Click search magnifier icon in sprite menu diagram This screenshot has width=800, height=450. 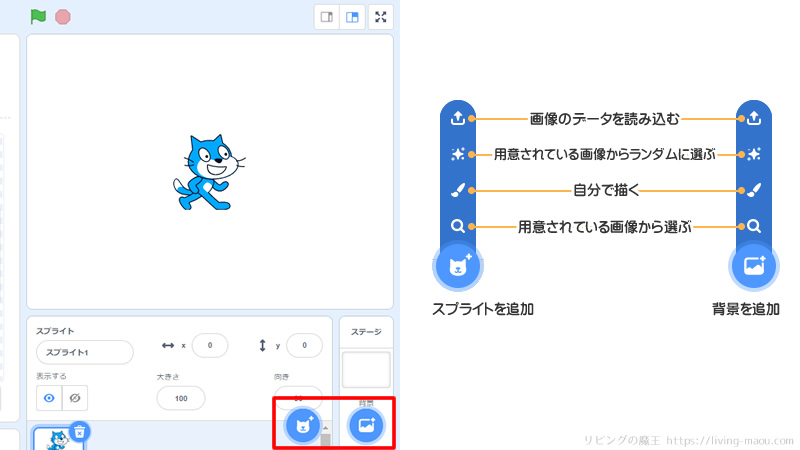[x=458, y=226]
